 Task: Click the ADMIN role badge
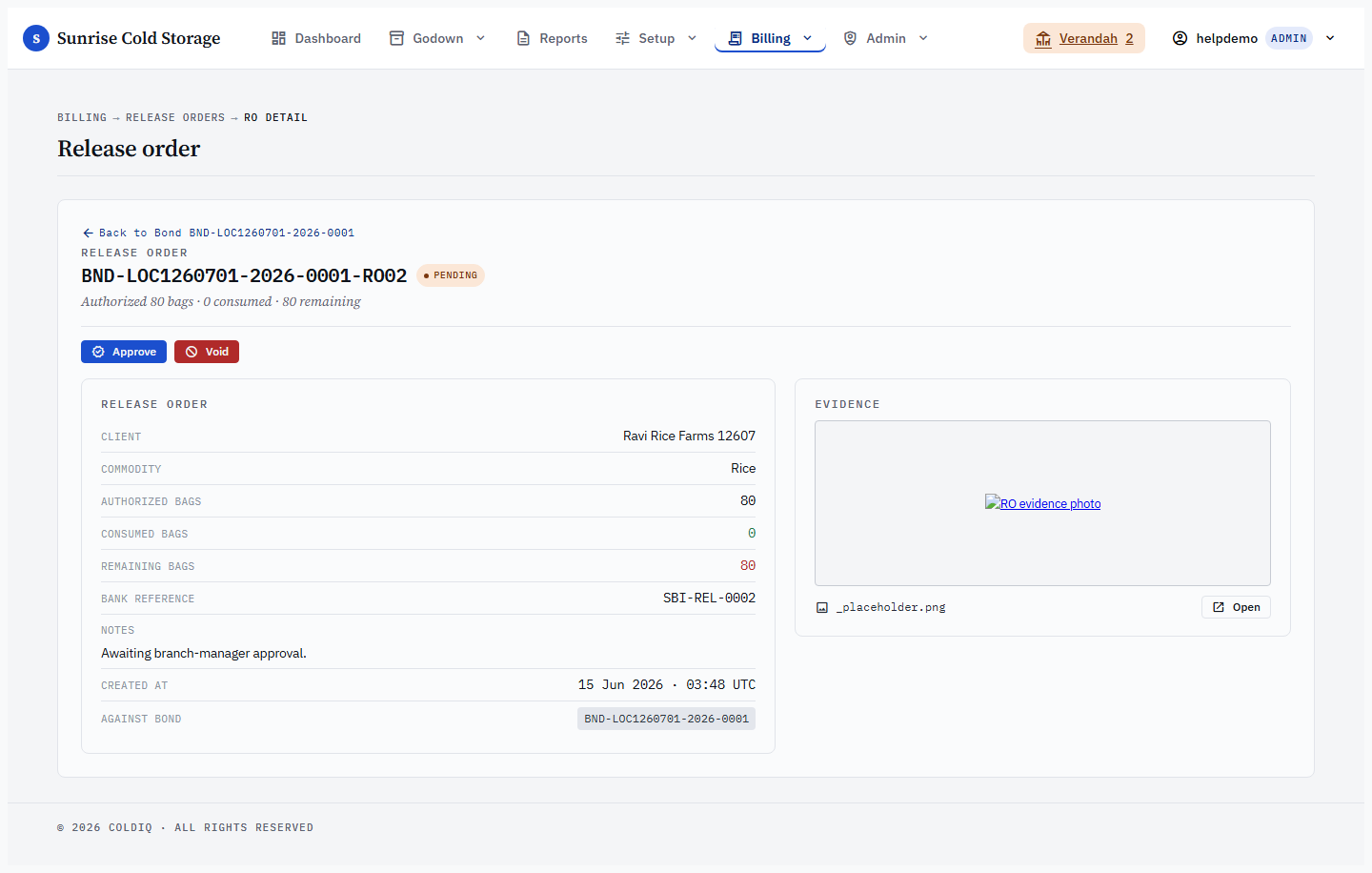point(1288,38)
